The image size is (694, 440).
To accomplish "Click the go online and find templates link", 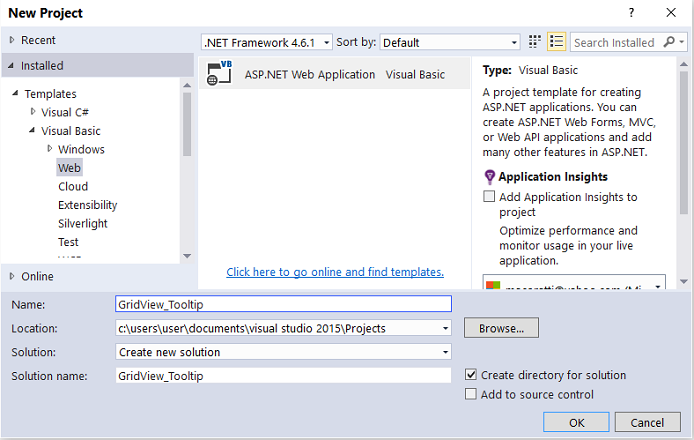I will (x=335, y=272).
